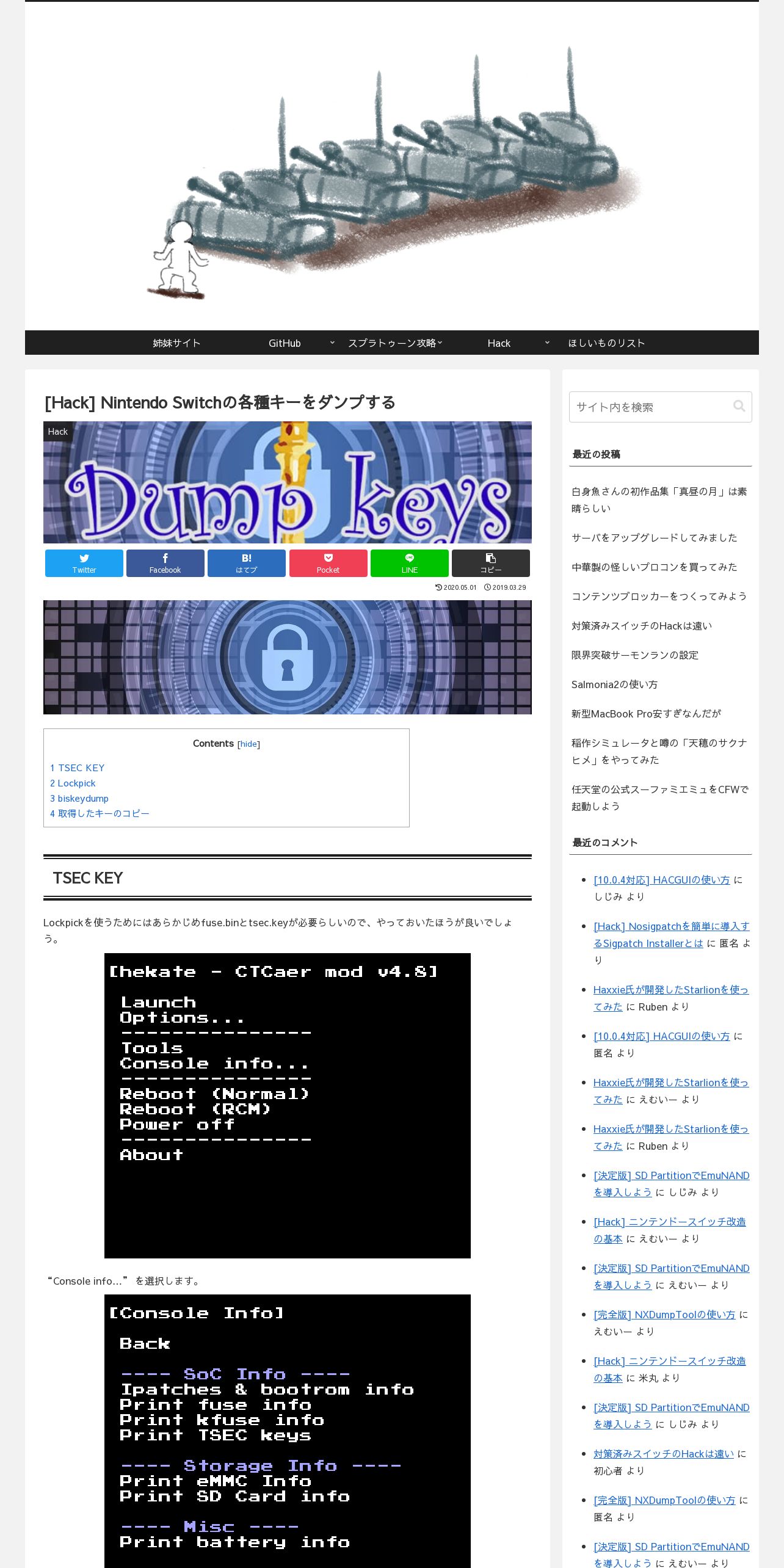Open the hekate CTCaer mod menu screenshot

tap(288, 1106)
